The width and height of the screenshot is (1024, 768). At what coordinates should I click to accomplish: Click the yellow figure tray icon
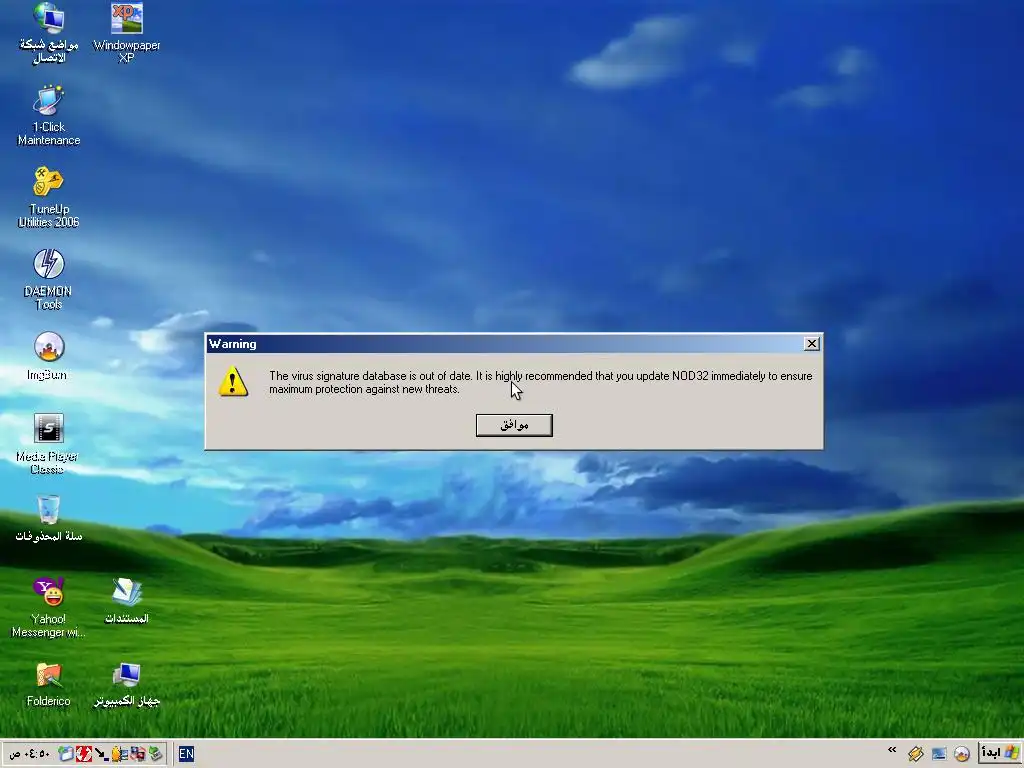[x=119, y=754]
